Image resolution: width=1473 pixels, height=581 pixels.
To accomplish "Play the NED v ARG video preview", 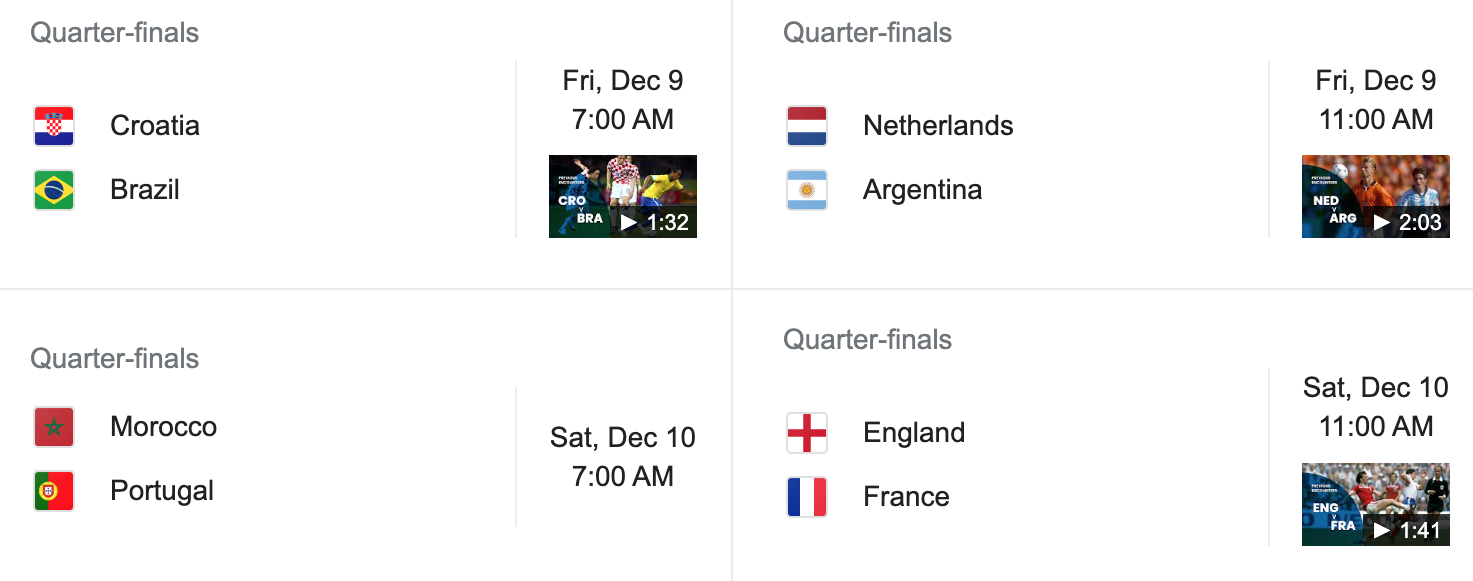I will [1376, 196].
